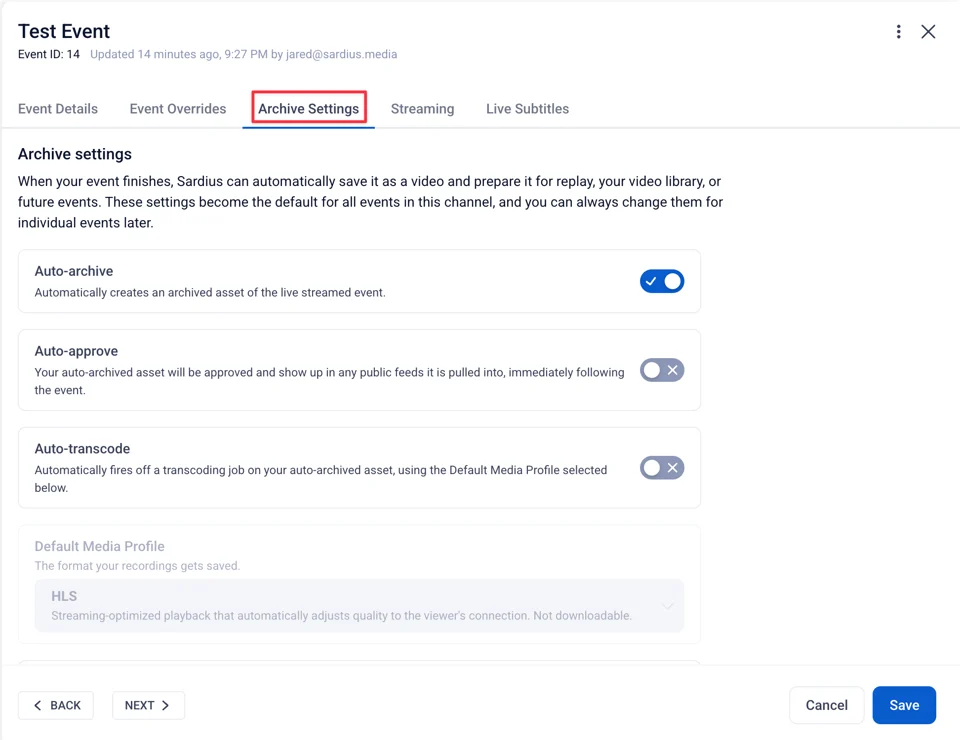Screen dimensions: 960x740
Task: Click the Auto-archive description text
Action: point(210,293)
